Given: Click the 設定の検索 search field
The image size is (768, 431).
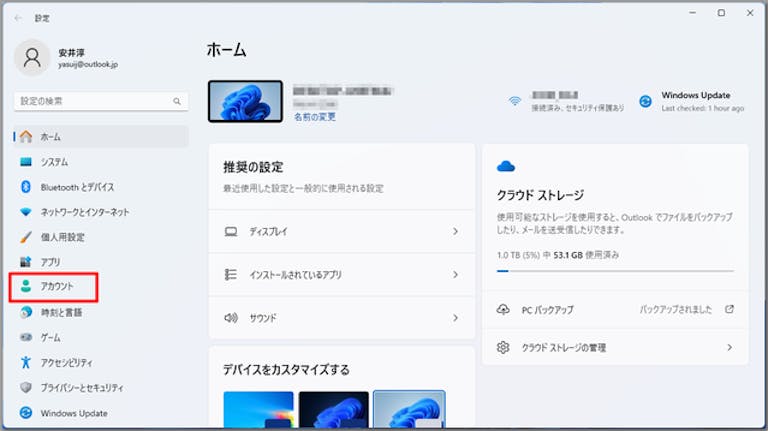Looking at the screenshot, I should pyautogui.click(x=101, y=101).
